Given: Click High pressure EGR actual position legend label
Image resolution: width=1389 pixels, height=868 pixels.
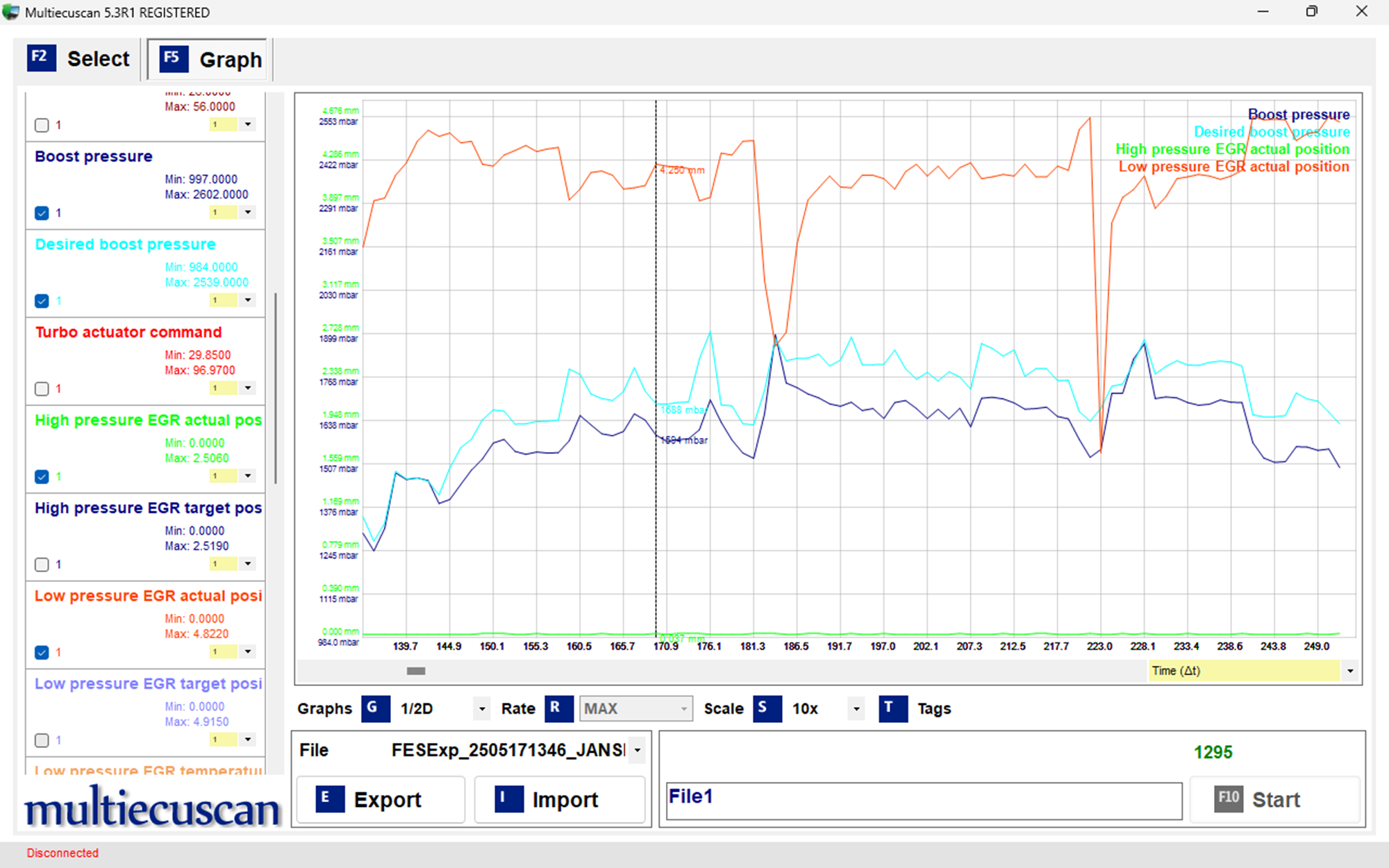Looking at the screenshot, I should [1232, 149].
